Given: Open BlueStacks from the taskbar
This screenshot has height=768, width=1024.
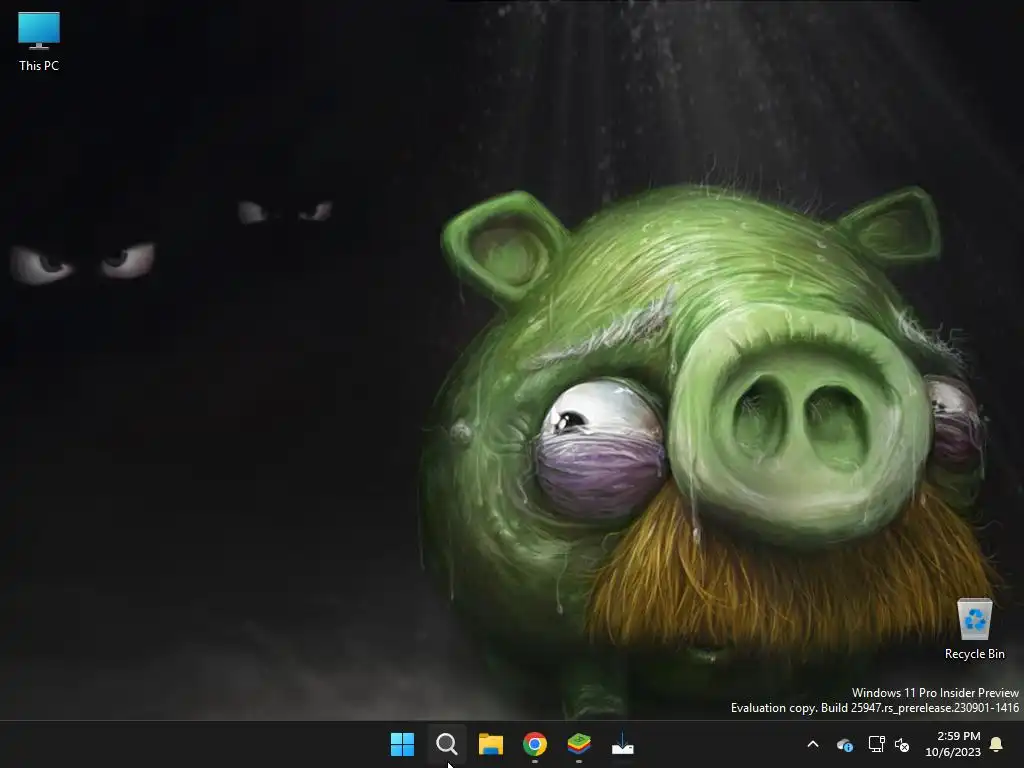Looking at the screenshot, I should [579, 744].
